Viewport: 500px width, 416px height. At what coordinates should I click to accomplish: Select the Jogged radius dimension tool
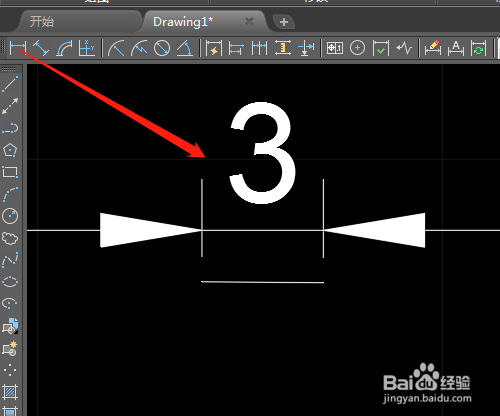pos(139,48)
